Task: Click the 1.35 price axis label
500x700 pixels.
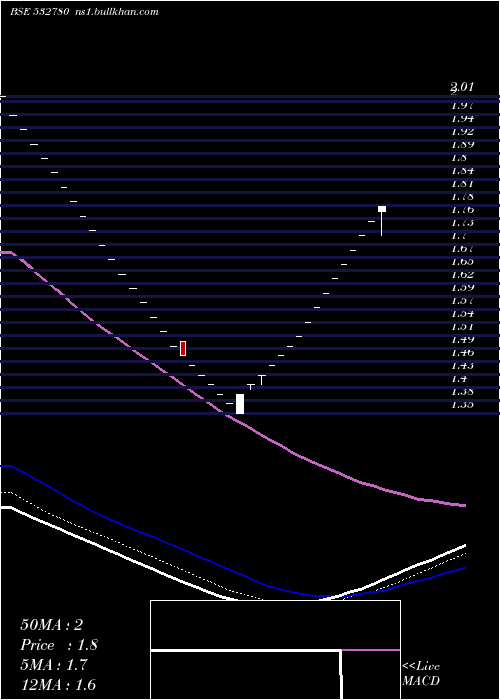Action: click(462, 404)
